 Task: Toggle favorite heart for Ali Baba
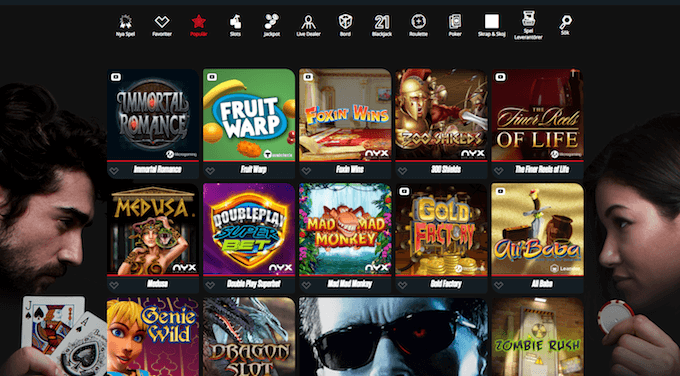[499, 285]
